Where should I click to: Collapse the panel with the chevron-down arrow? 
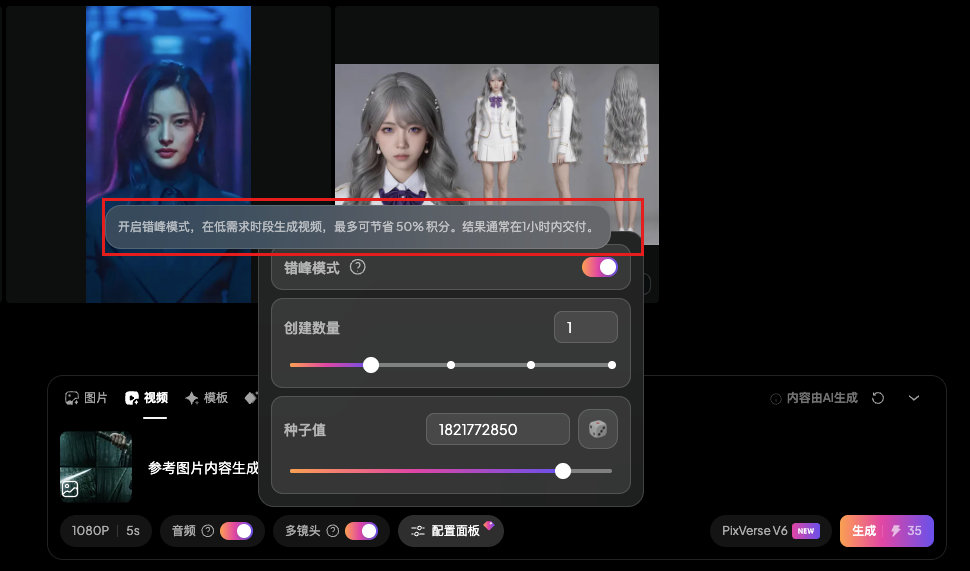click(914, 398)
